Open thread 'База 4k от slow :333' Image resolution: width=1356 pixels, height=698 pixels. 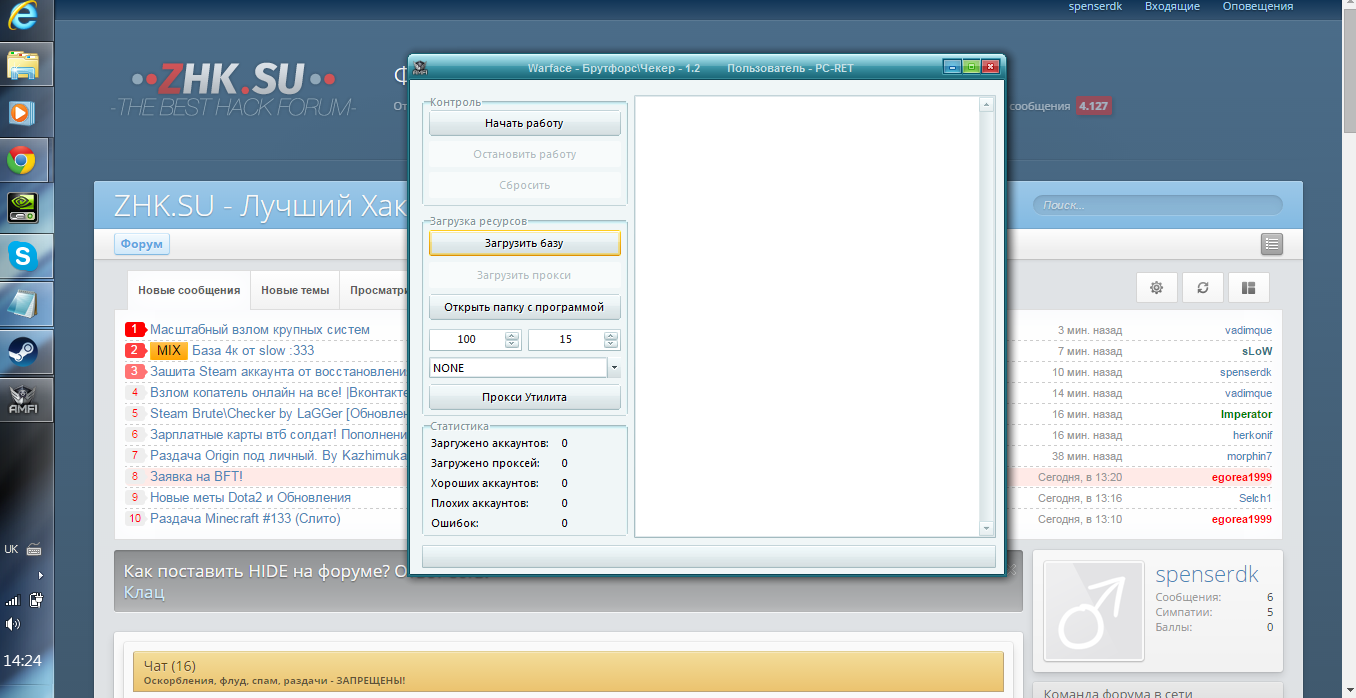click(253, 351)
